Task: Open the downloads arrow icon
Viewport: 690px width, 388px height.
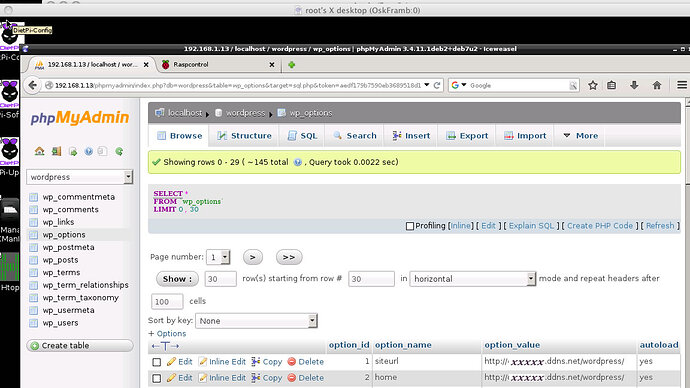Action: [x=634, y=85]
